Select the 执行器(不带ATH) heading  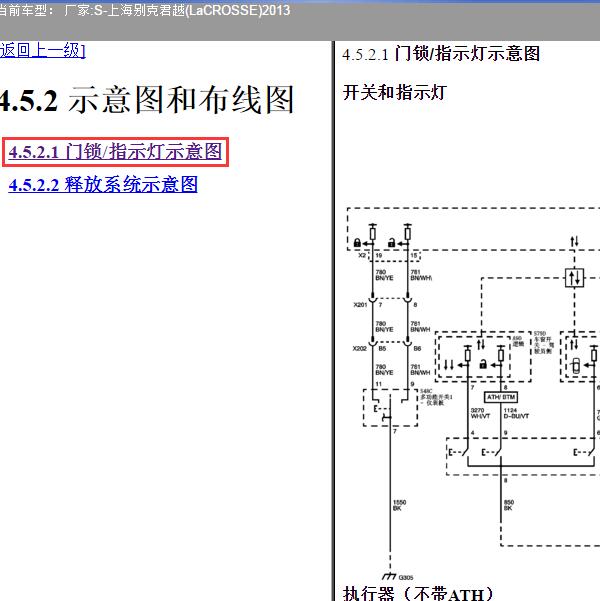click(x=418, y=593)
